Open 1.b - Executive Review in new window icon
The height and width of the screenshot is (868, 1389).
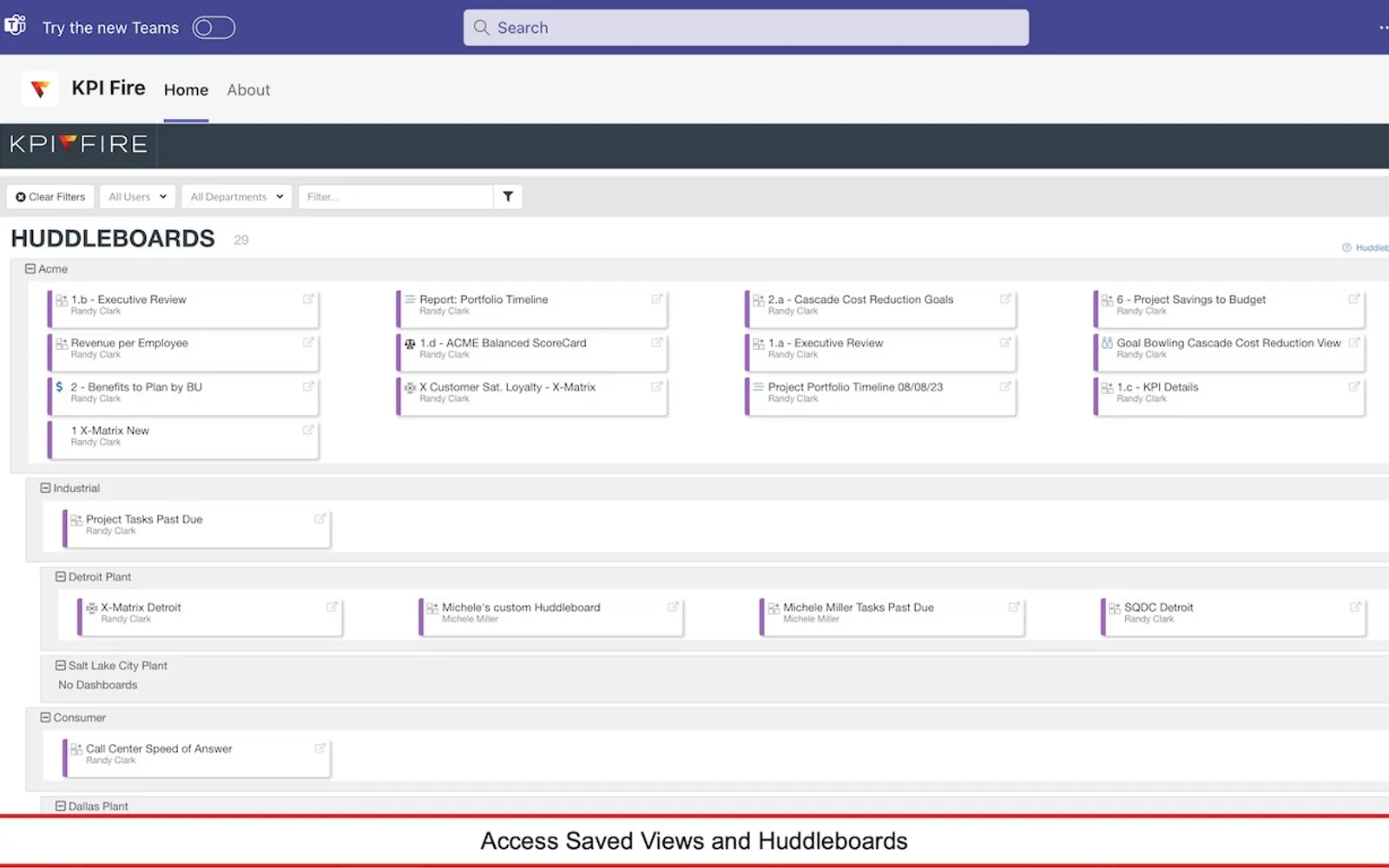(308, 299)
